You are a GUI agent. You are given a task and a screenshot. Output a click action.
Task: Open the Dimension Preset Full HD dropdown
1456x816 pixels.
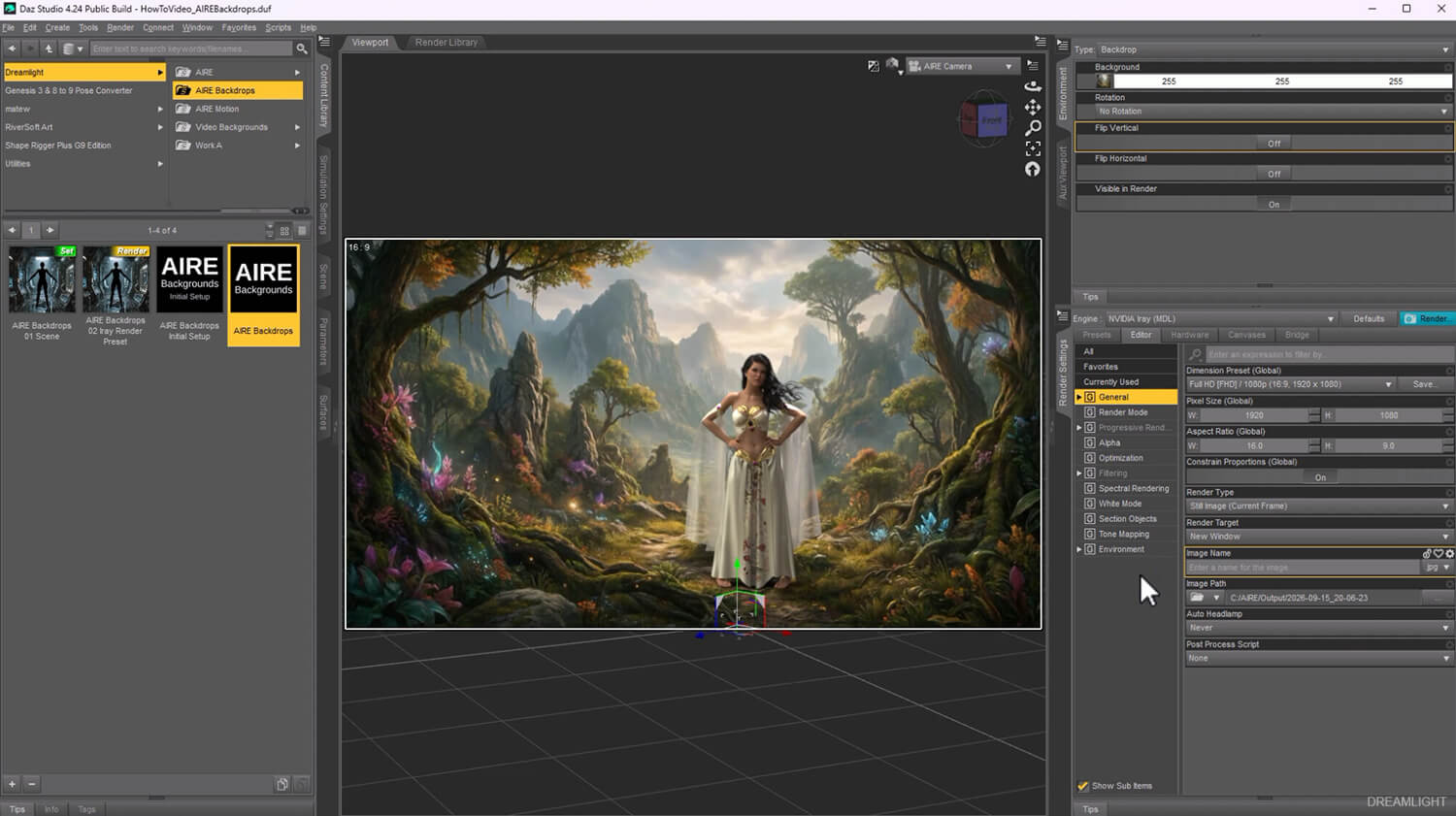(1291, 384)
